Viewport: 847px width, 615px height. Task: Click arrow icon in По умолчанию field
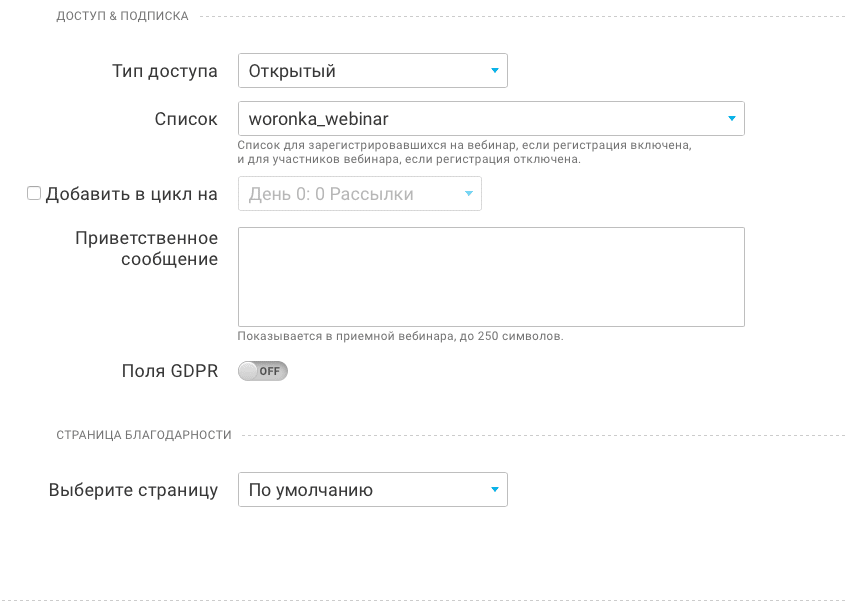click(x=494, y=490)
